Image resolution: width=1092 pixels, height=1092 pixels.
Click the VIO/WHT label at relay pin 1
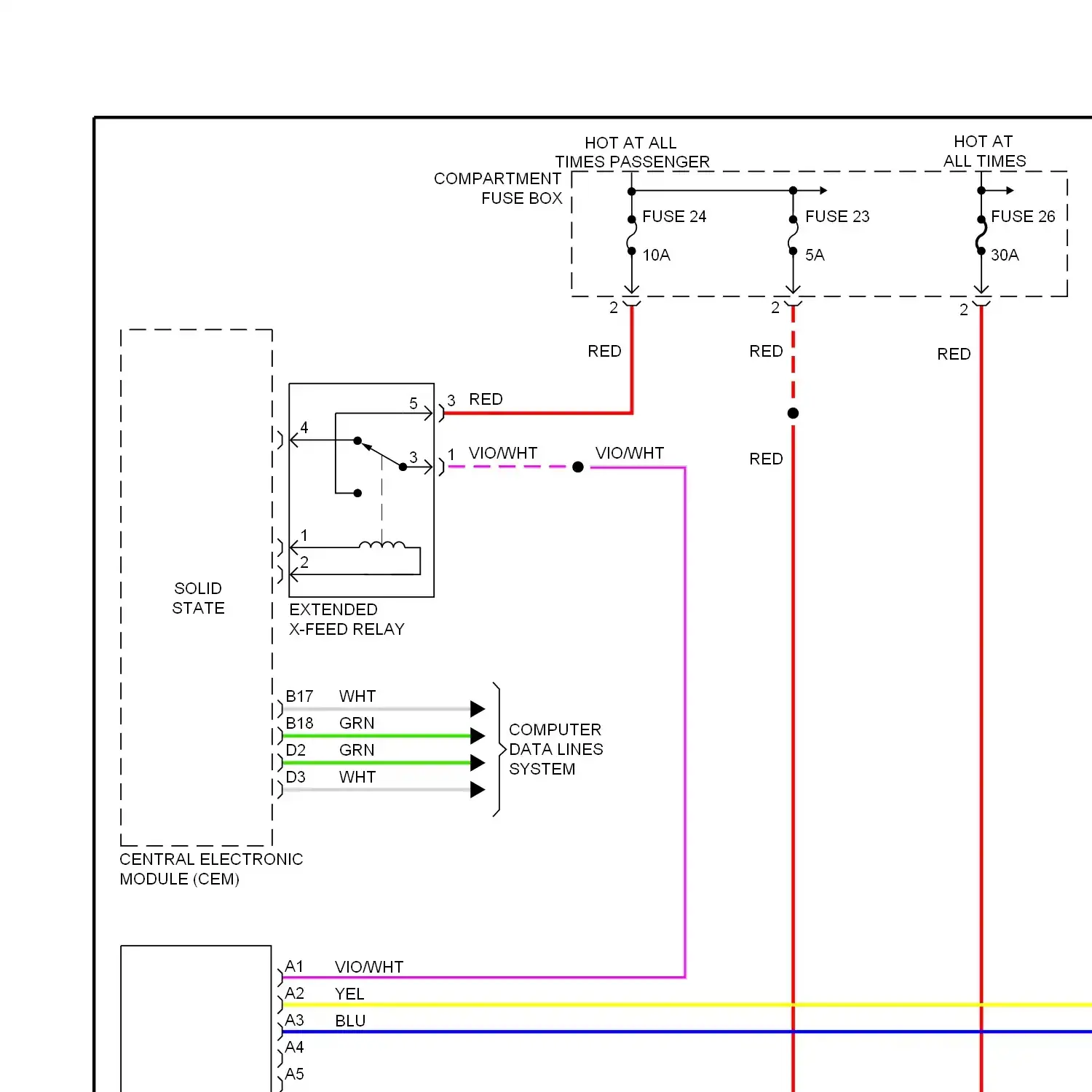coord(503,453)
